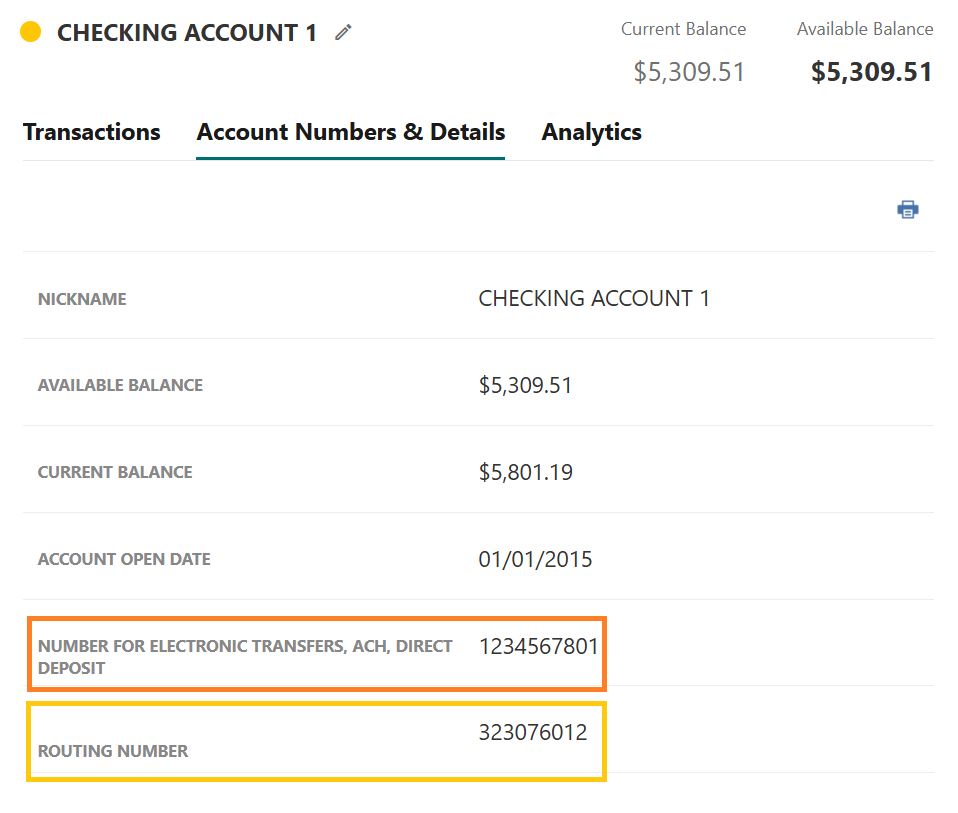The height and width of the screenshot is (813, 958).
Task: Click the yellow circle account indicator
Action: [x=31, y=32]
